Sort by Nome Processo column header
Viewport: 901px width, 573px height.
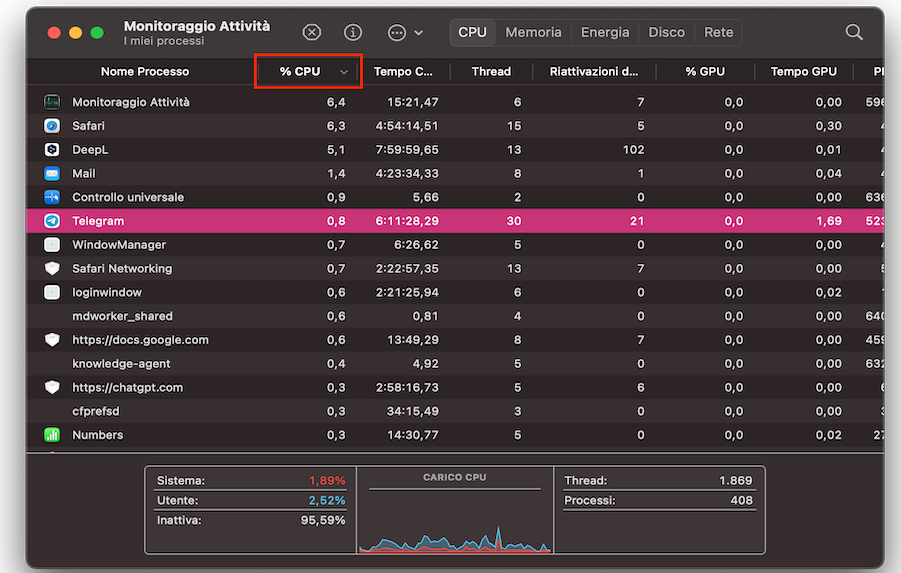pos(145,72)
